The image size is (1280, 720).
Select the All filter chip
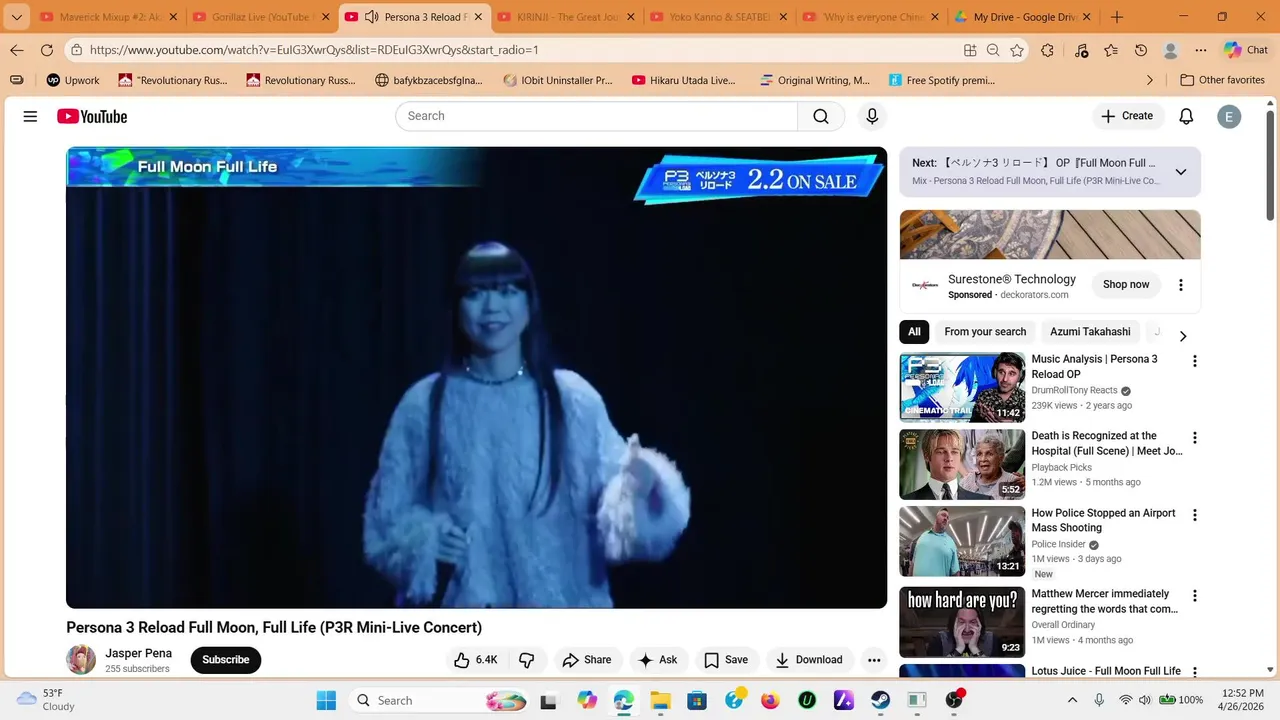click(x=914, y=332)
